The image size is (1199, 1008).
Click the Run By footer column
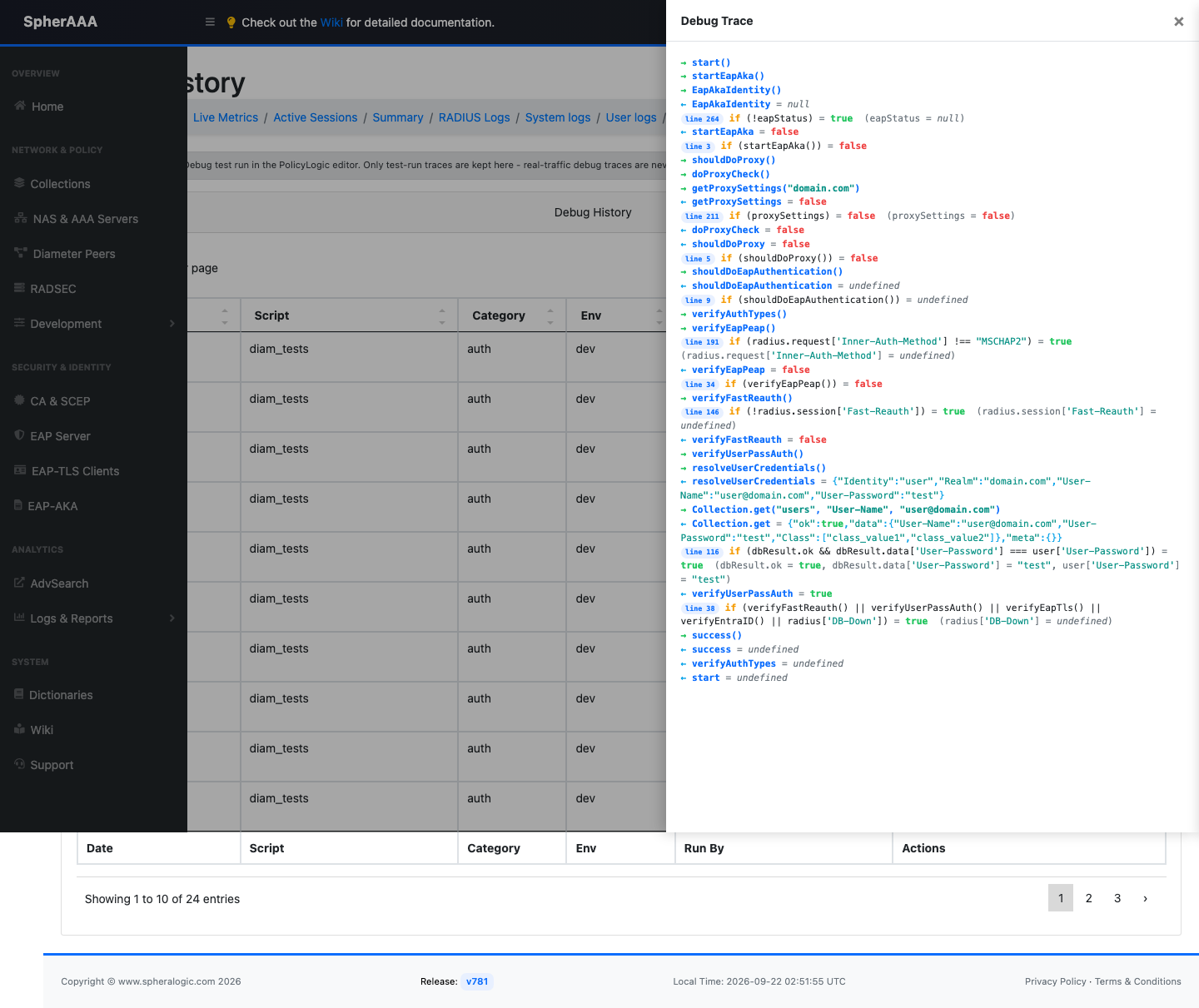[783, 848]
